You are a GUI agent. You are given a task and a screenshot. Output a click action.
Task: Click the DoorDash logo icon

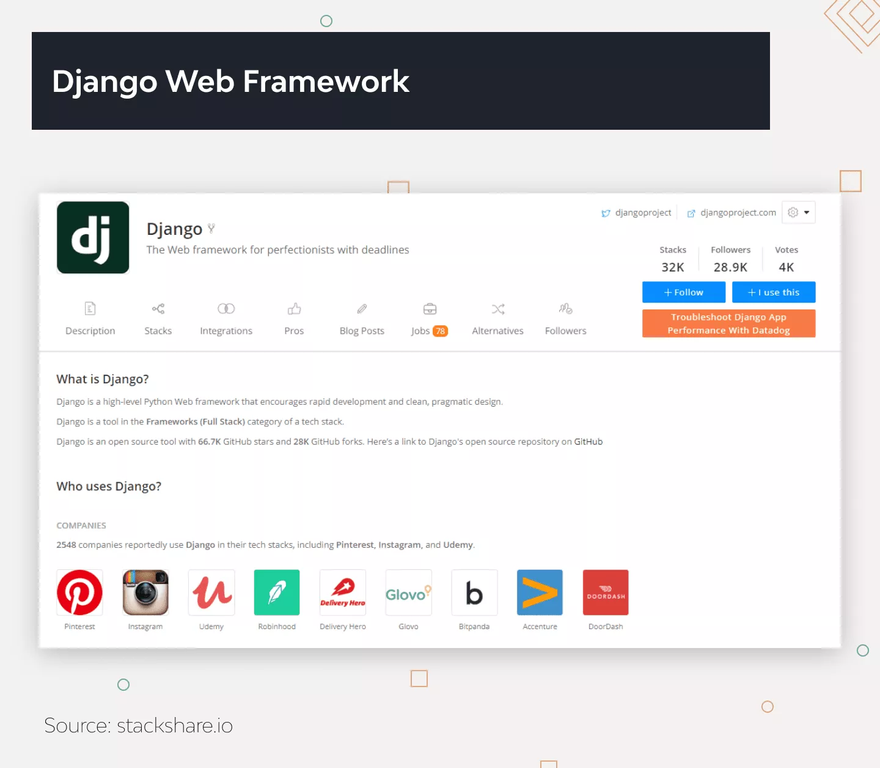coord(605,593)
